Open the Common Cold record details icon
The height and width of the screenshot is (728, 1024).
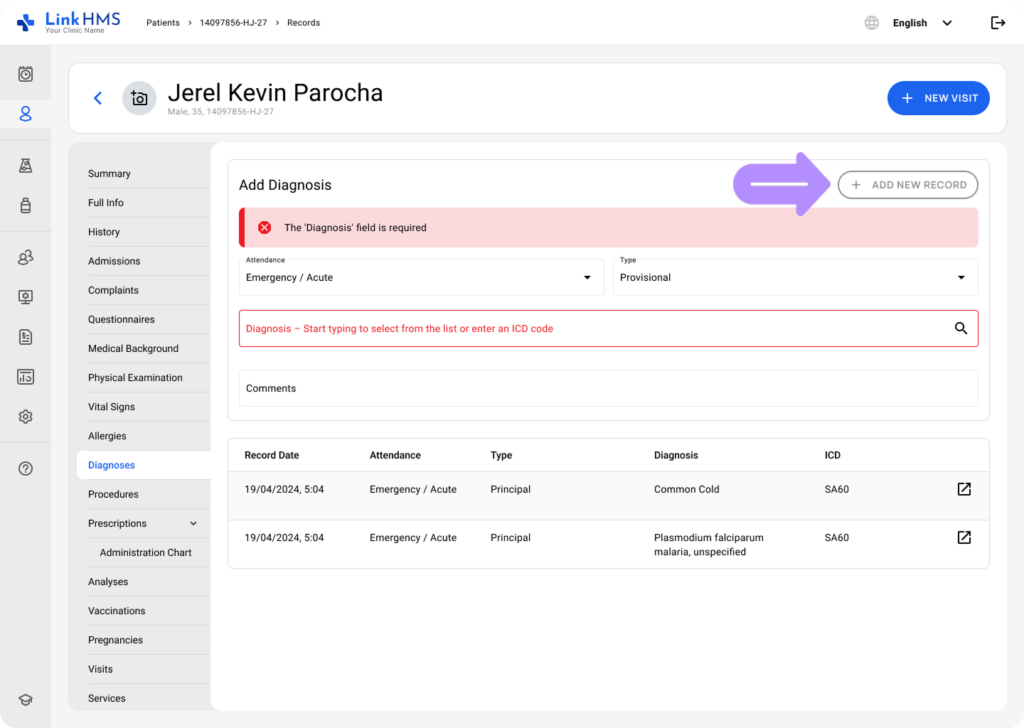[963, 489]
